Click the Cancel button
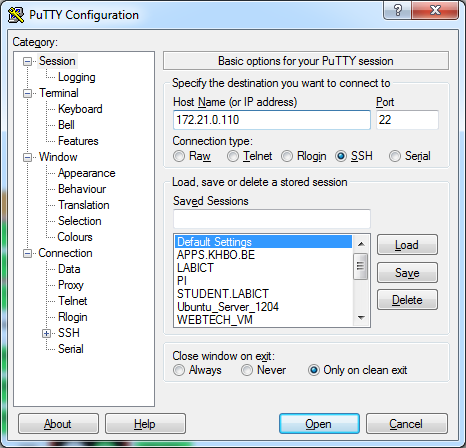Screen dimensions: 466x448 click(x=407, y=424)
